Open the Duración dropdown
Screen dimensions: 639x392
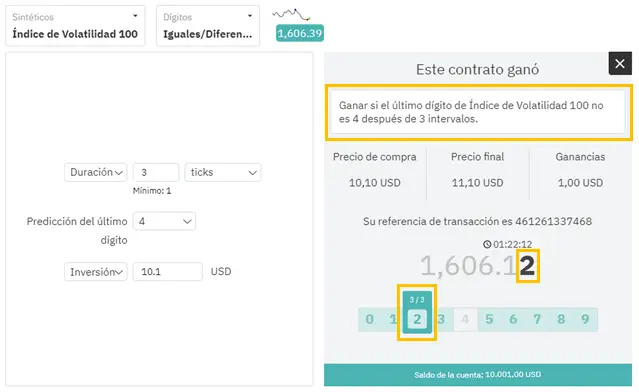(96, 172)
